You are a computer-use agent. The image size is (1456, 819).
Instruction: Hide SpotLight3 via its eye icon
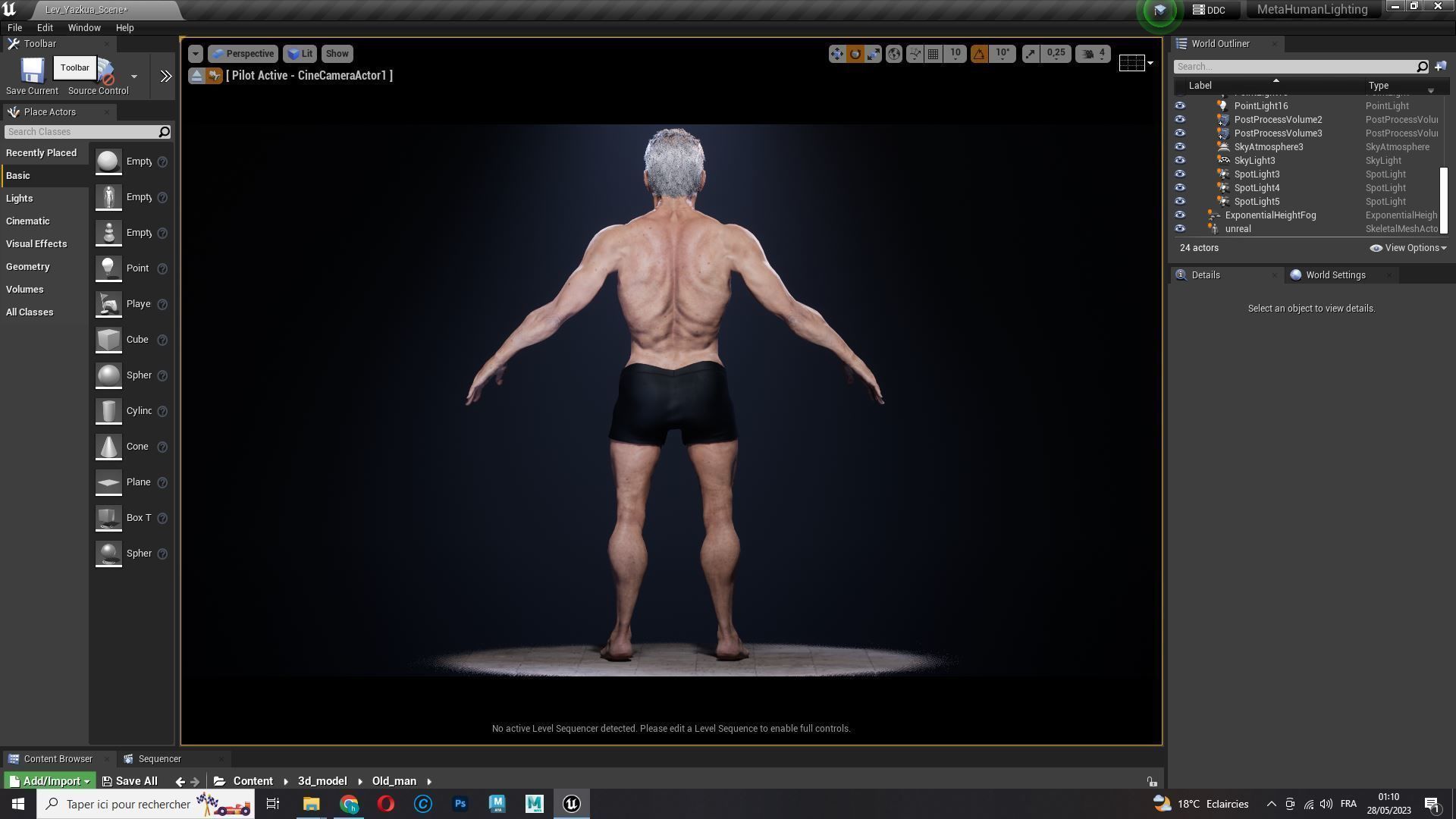tap(1180, 174)
